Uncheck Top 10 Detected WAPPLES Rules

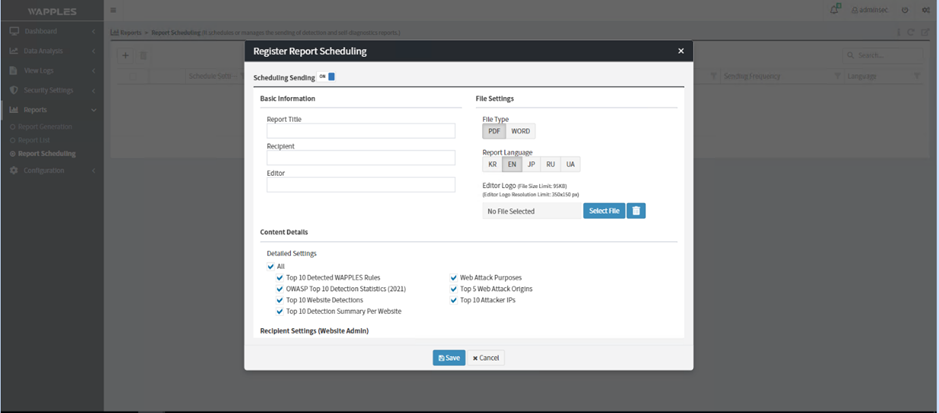(x=280, y=277)
